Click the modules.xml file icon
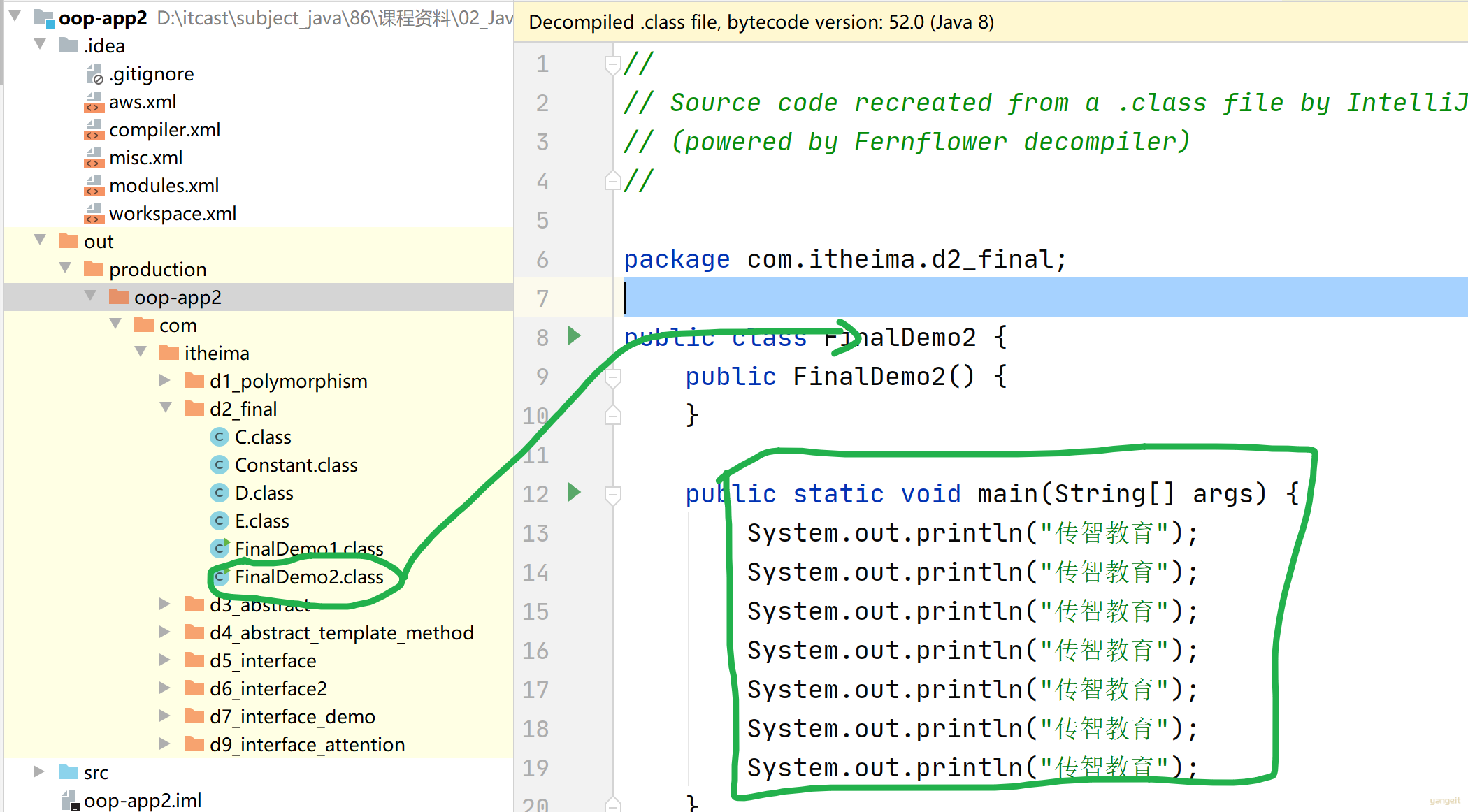 coord(94,185)
